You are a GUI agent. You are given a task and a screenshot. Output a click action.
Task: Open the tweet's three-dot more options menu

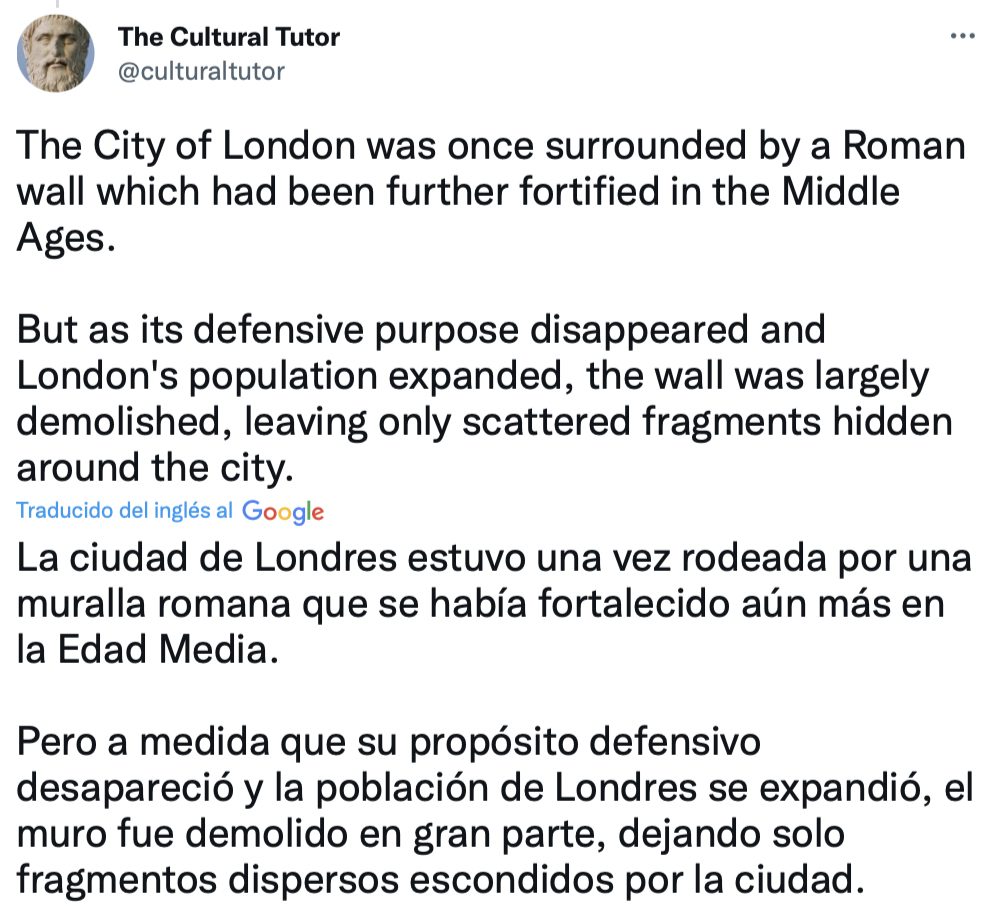pos(960,37)
